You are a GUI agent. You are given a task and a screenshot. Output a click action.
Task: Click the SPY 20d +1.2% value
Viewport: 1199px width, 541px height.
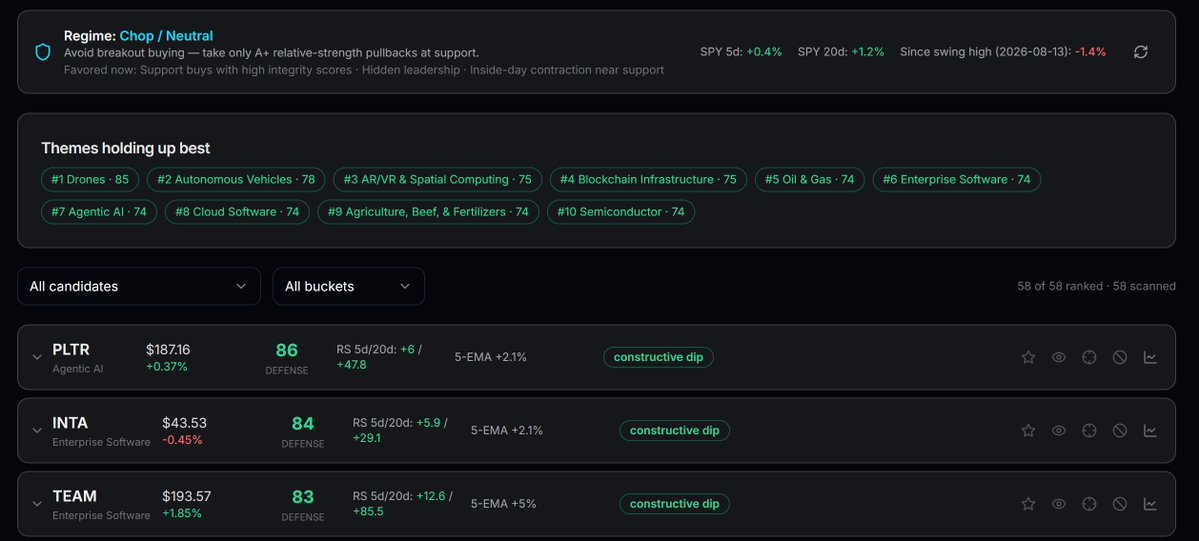tap(868, 52)
